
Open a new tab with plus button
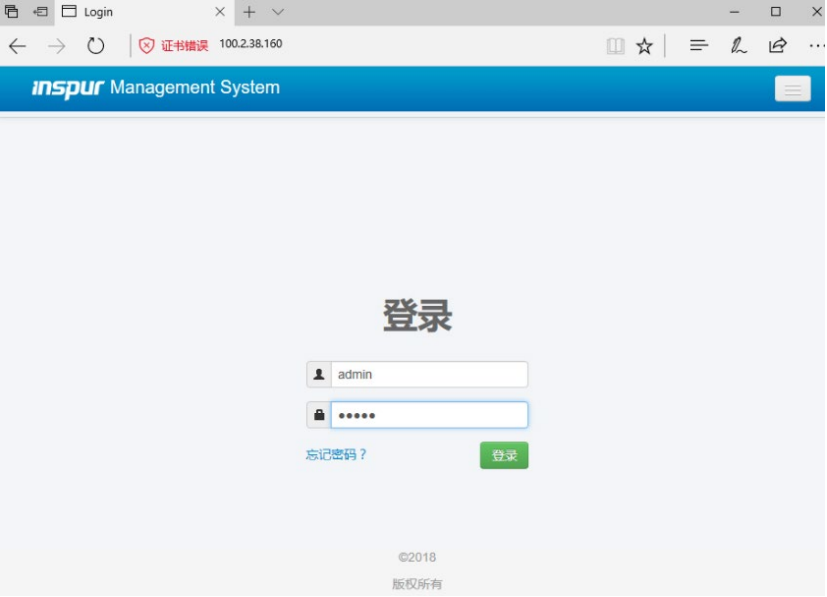point(249,12)
